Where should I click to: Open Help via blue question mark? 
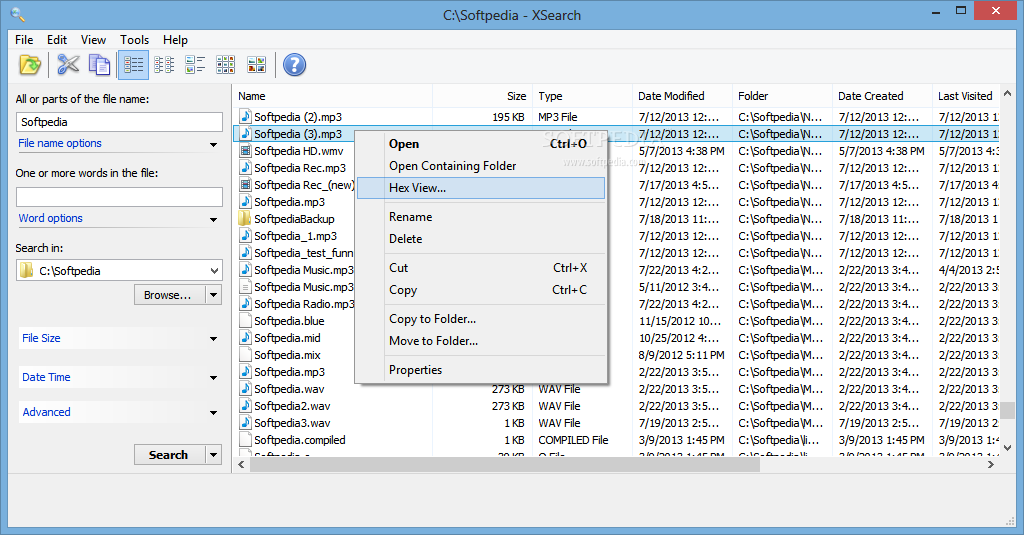click(295, 65)
